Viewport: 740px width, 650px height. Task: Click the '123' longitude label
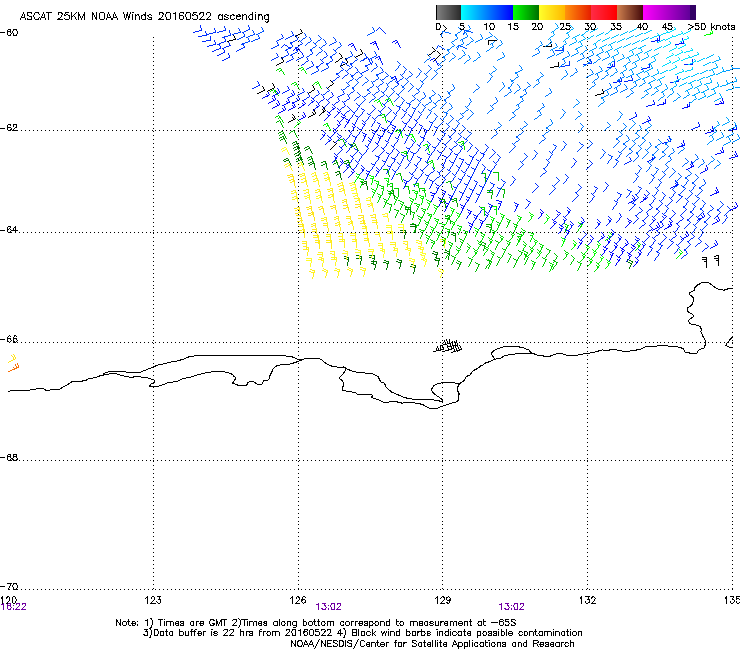click(153, 600)
